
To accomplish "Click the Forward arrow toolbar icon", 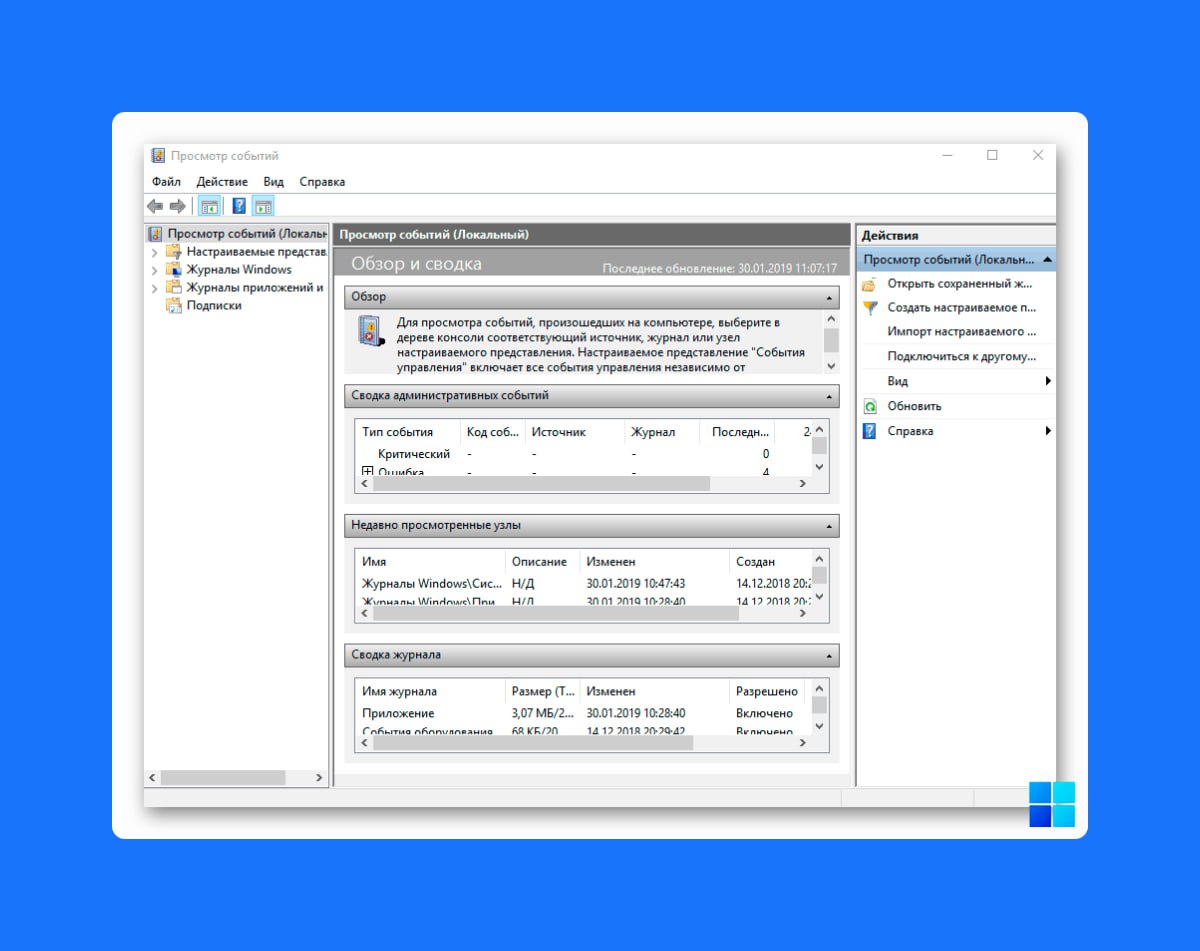I will [x=178, y=206].
